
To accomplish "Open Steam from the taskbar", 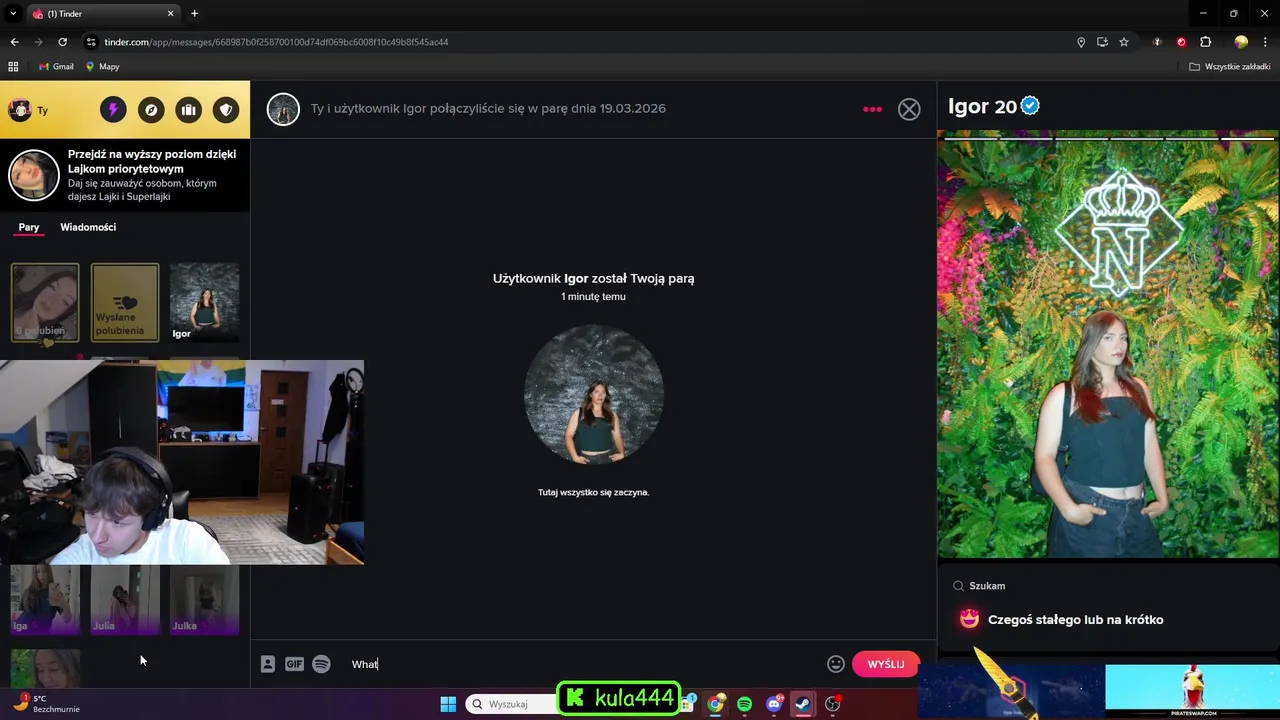I will coord(802,704).
